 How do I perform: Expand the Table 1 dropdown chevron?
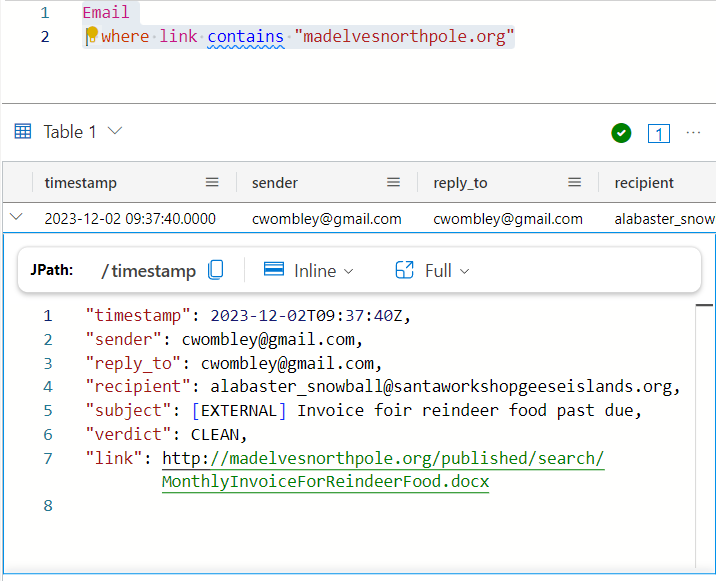pyautogui.click(x=115, y=131)
